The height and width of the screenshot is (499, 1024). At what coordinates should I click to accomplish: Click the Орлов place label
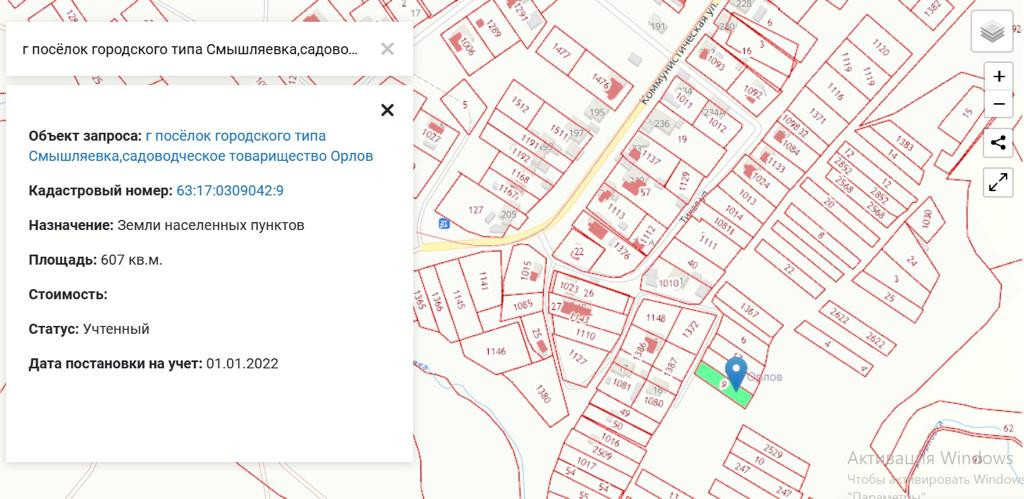pos(765,377)
